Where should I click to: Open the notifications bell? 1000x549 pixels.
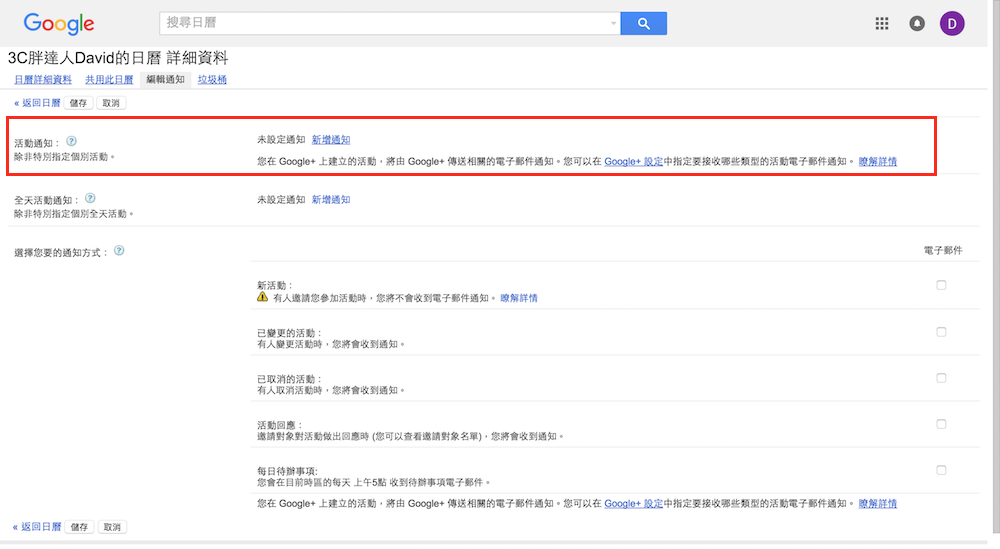click(917, 24)
